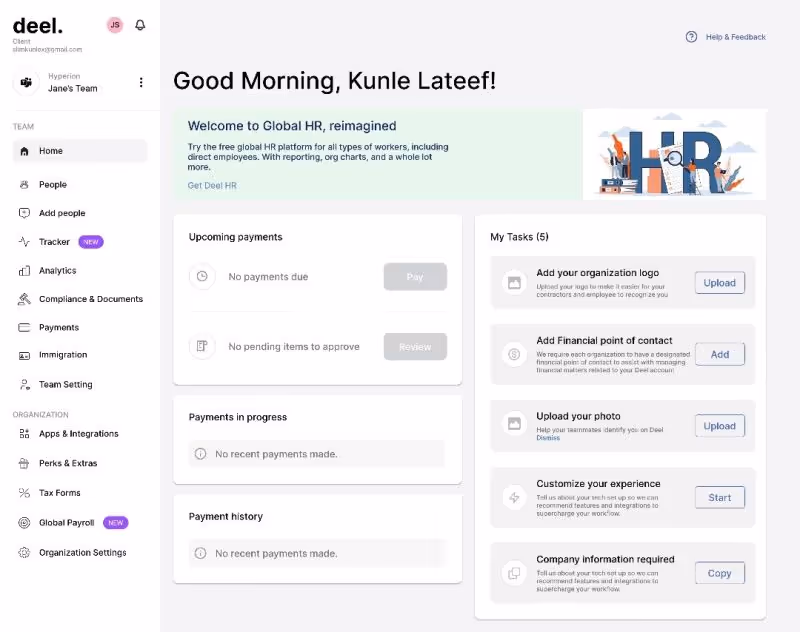The width and height of the screenshot is (800, 632).
Task: Open the notifications bell icon
Action: click(140, 25)
